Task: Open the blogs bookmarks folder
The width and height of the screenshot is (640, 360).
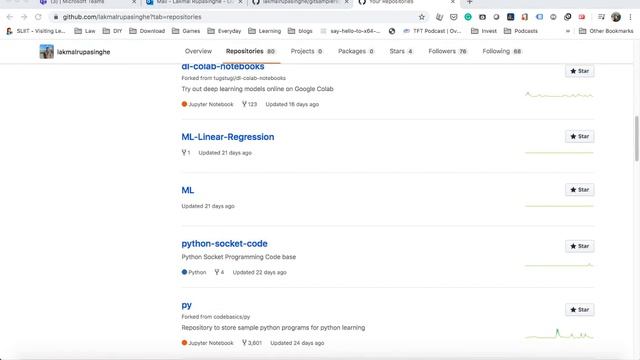Action: 300,31
